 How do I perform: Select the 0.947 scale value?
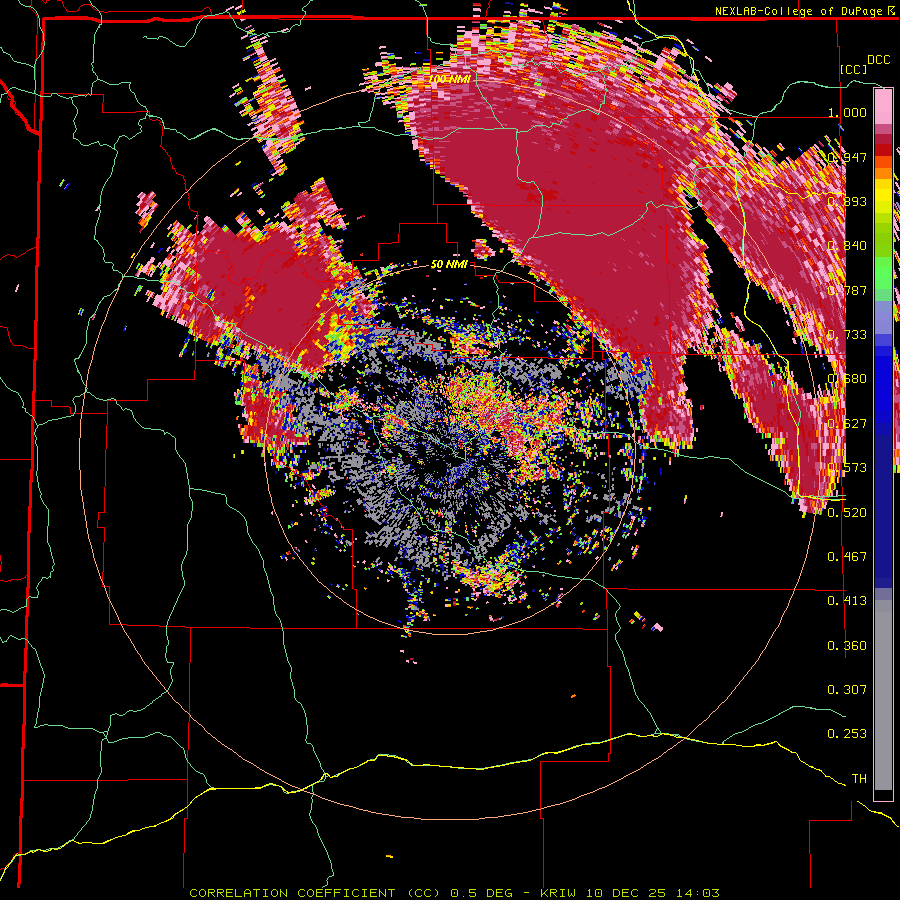[x=847, y=157]
